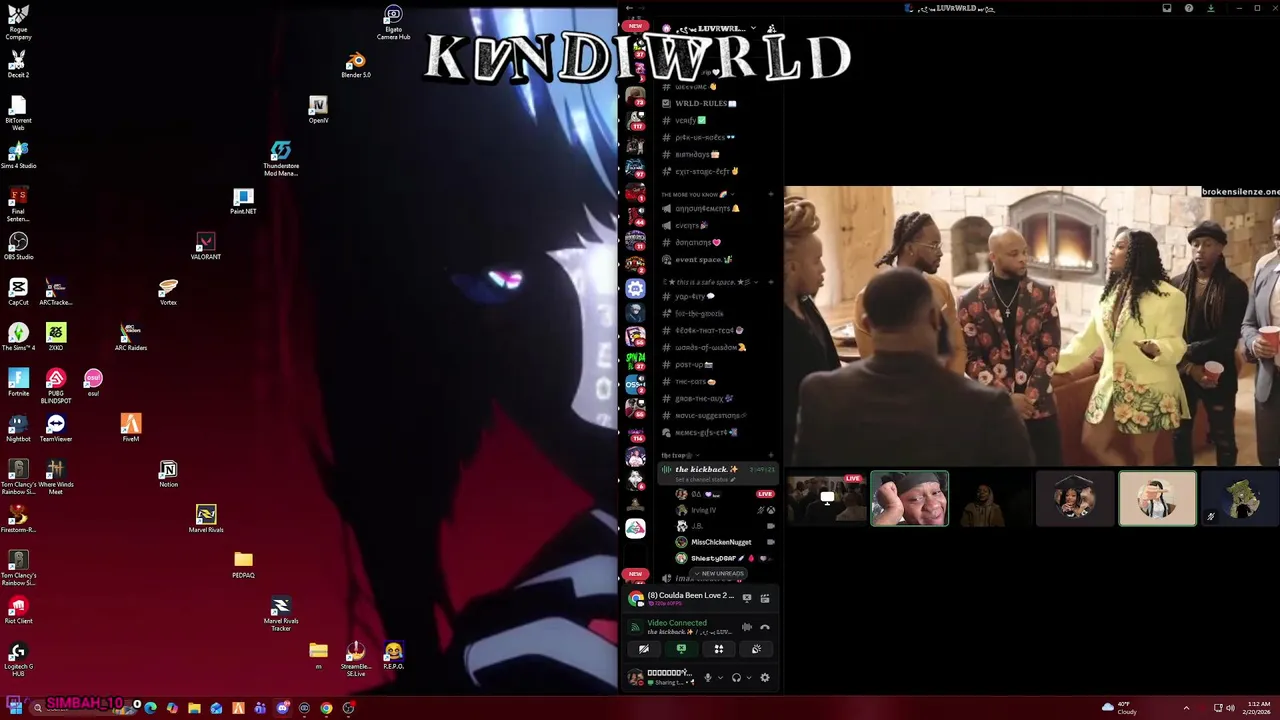Expand microphone input options arrow

click(x=720, y=678)
